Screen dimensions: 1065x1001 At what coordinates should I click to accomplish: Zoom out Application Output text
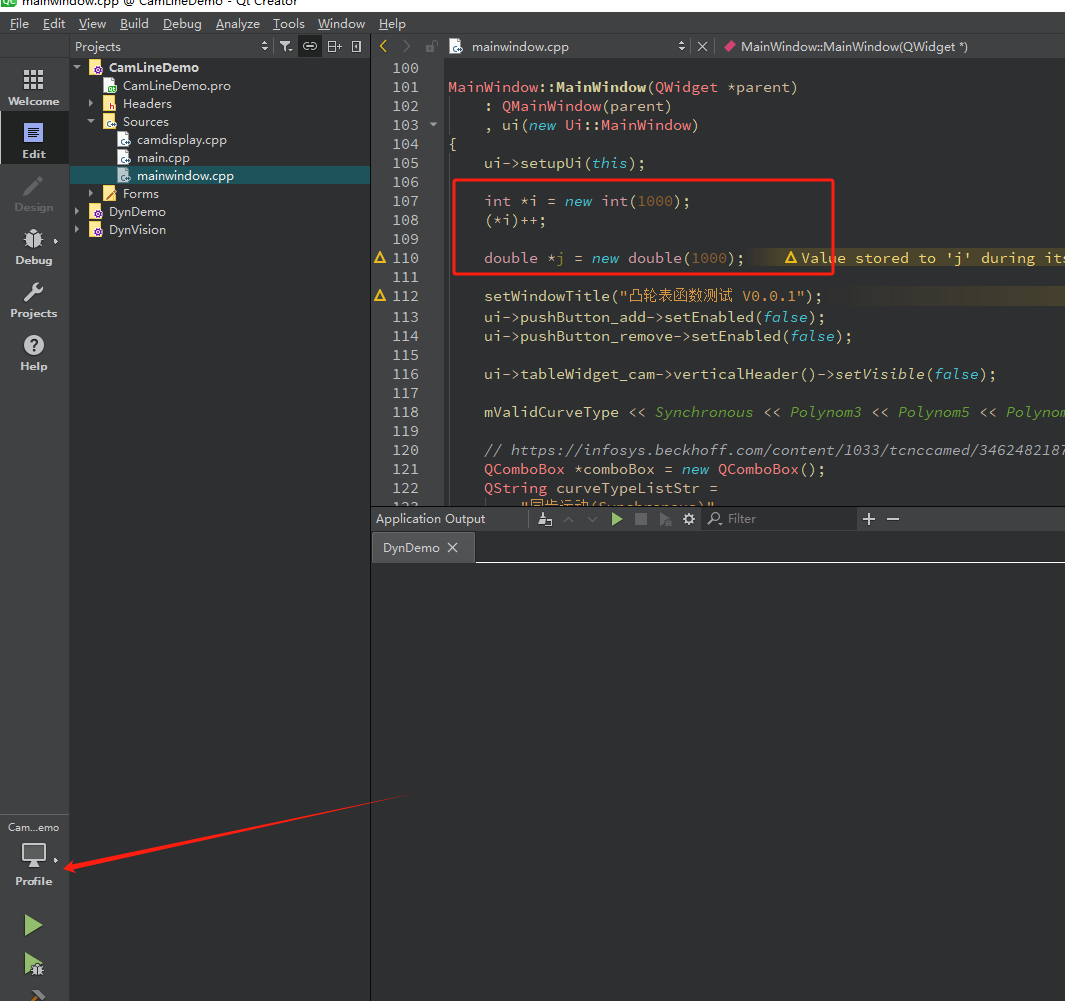893,519
